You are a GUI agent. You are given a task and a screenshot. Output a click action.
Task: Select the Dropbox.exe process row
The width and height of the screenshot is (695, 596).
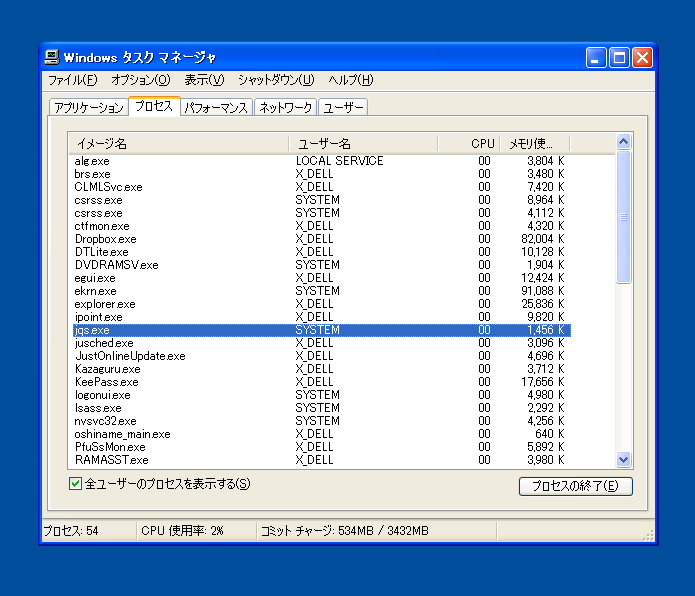click(105, 239)
